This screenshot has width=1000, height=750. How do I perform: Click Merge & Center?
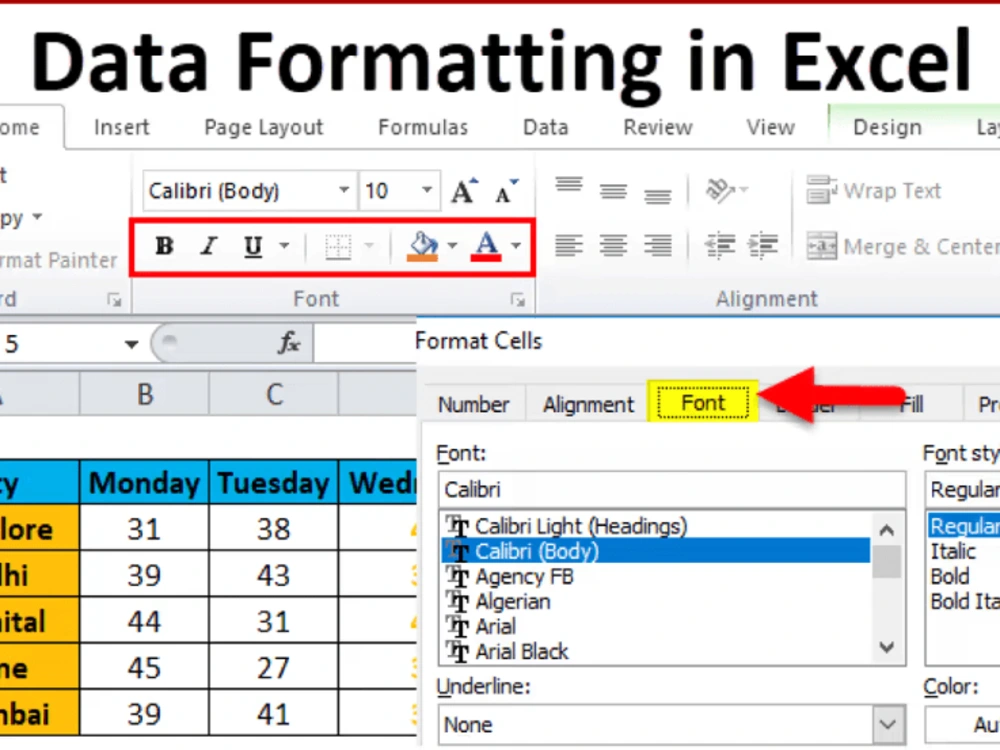click(902, 246)
